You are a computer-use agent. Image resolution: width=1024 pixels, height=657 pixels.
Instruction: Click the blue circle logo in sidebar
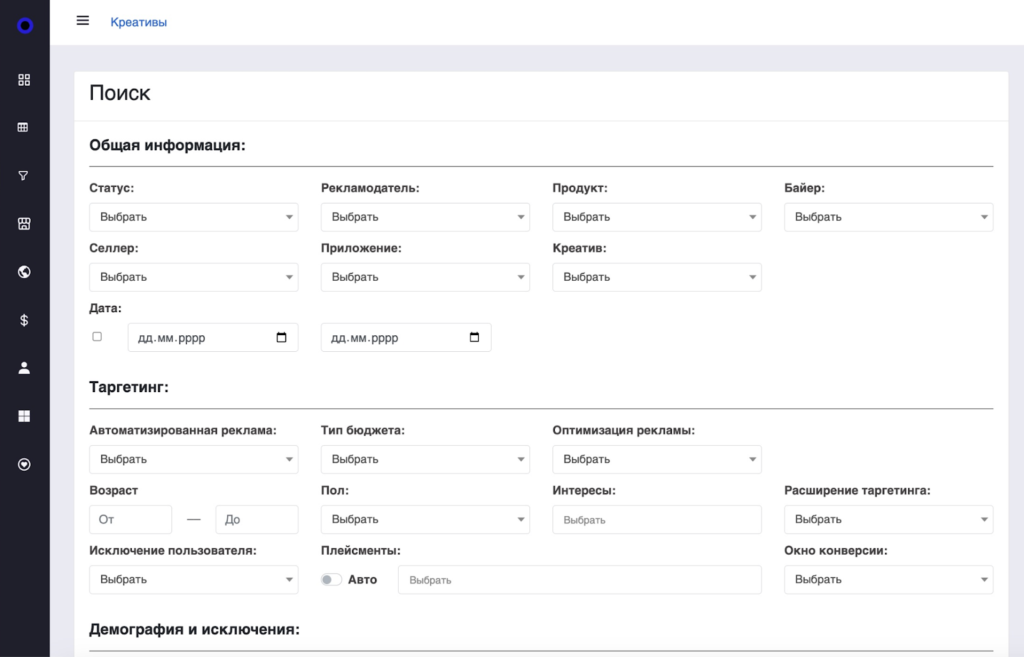point(25,26)
